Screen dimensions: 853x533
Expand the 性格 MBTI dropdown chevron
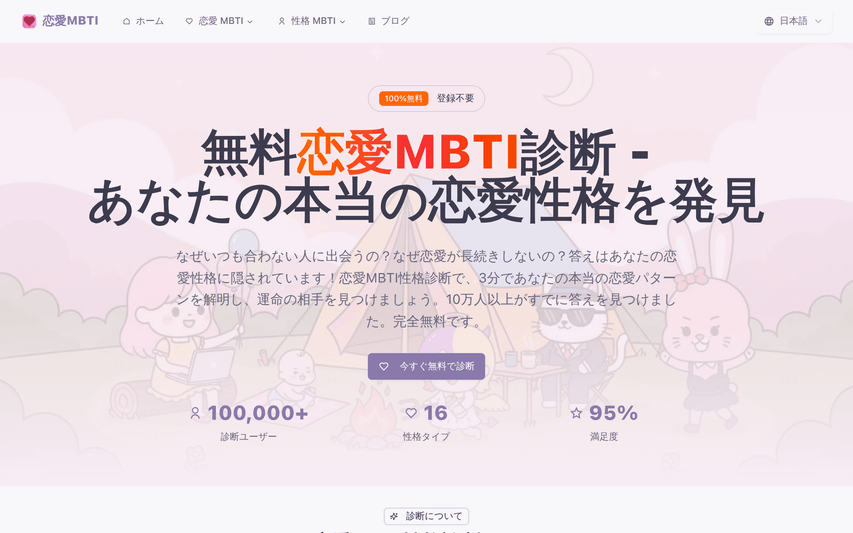343,22
